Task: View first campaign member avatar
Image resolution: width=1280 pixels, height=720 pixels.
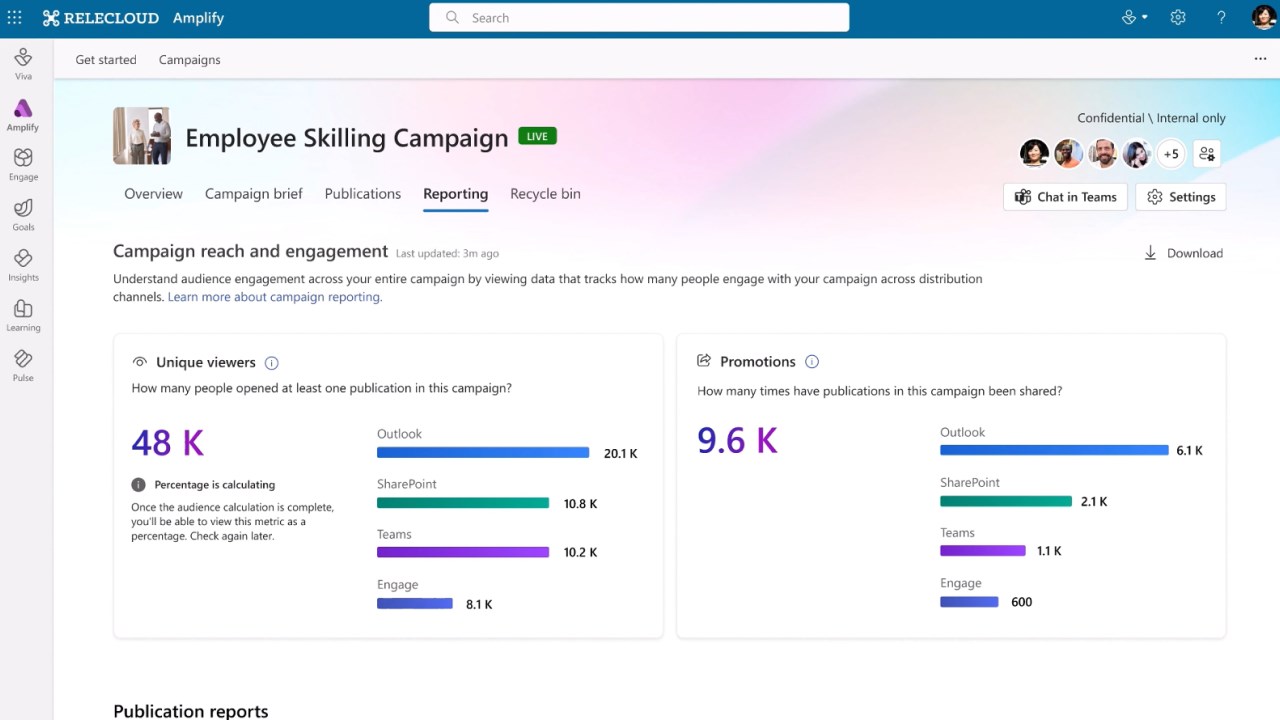Action: click(1034, 154)
